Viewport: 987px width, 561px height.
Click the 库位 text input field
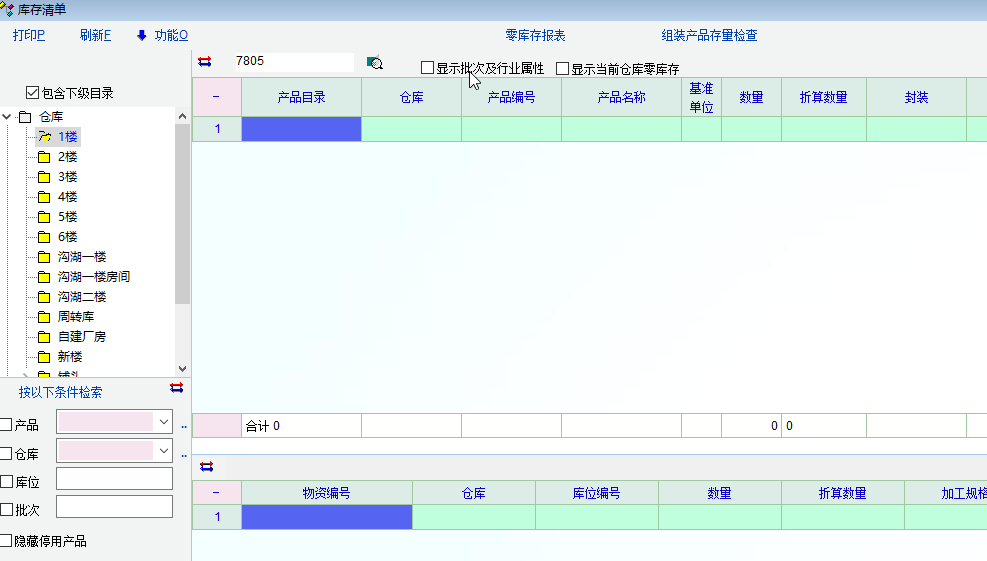pyautogui.click(x=114, y=479)
